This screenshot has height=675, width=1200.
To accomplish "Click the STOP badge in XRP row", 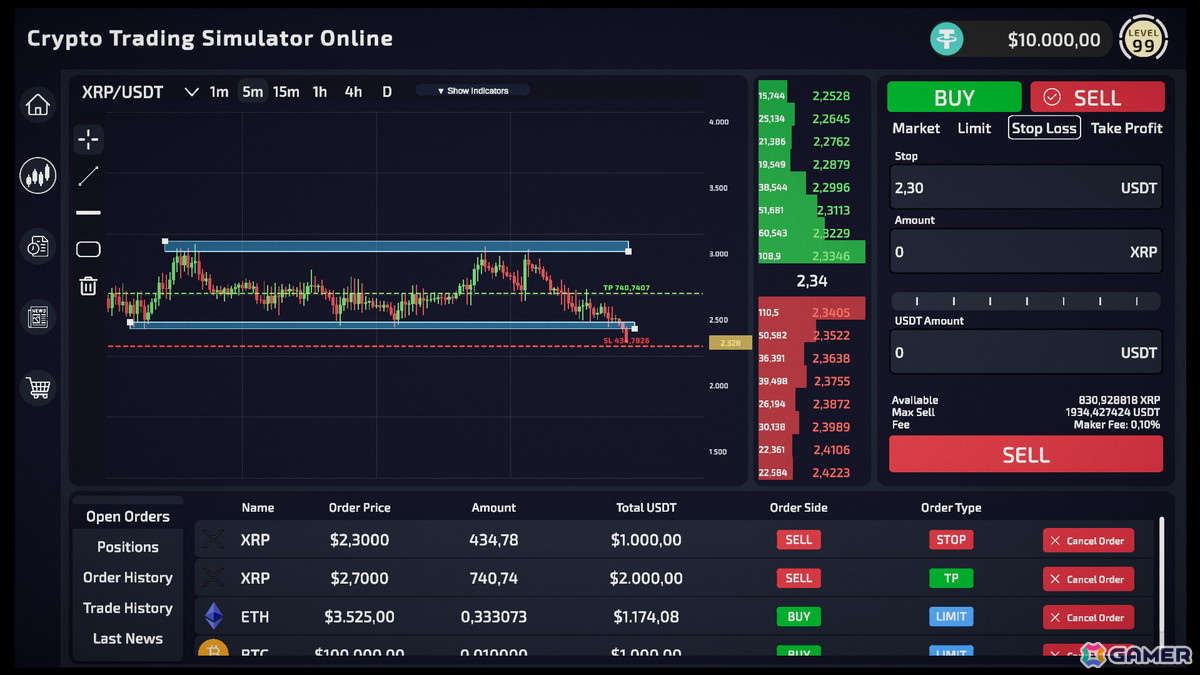I will 950,540.
